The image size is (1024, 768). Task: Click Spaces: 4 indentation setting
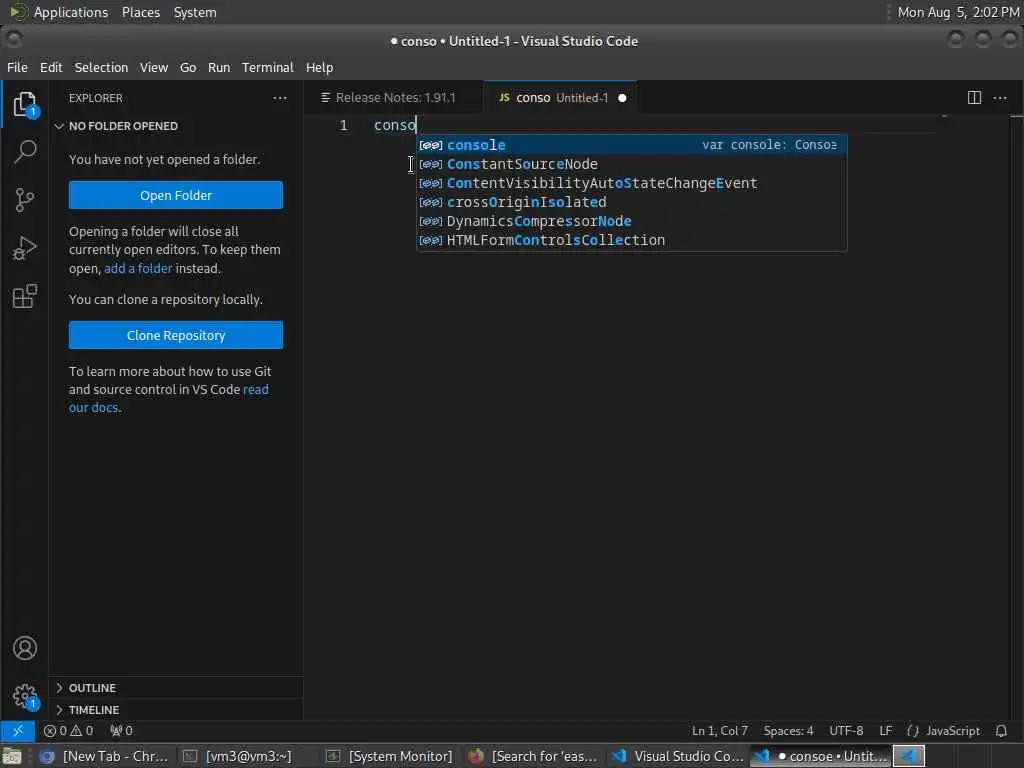click(x=788, y=731)
